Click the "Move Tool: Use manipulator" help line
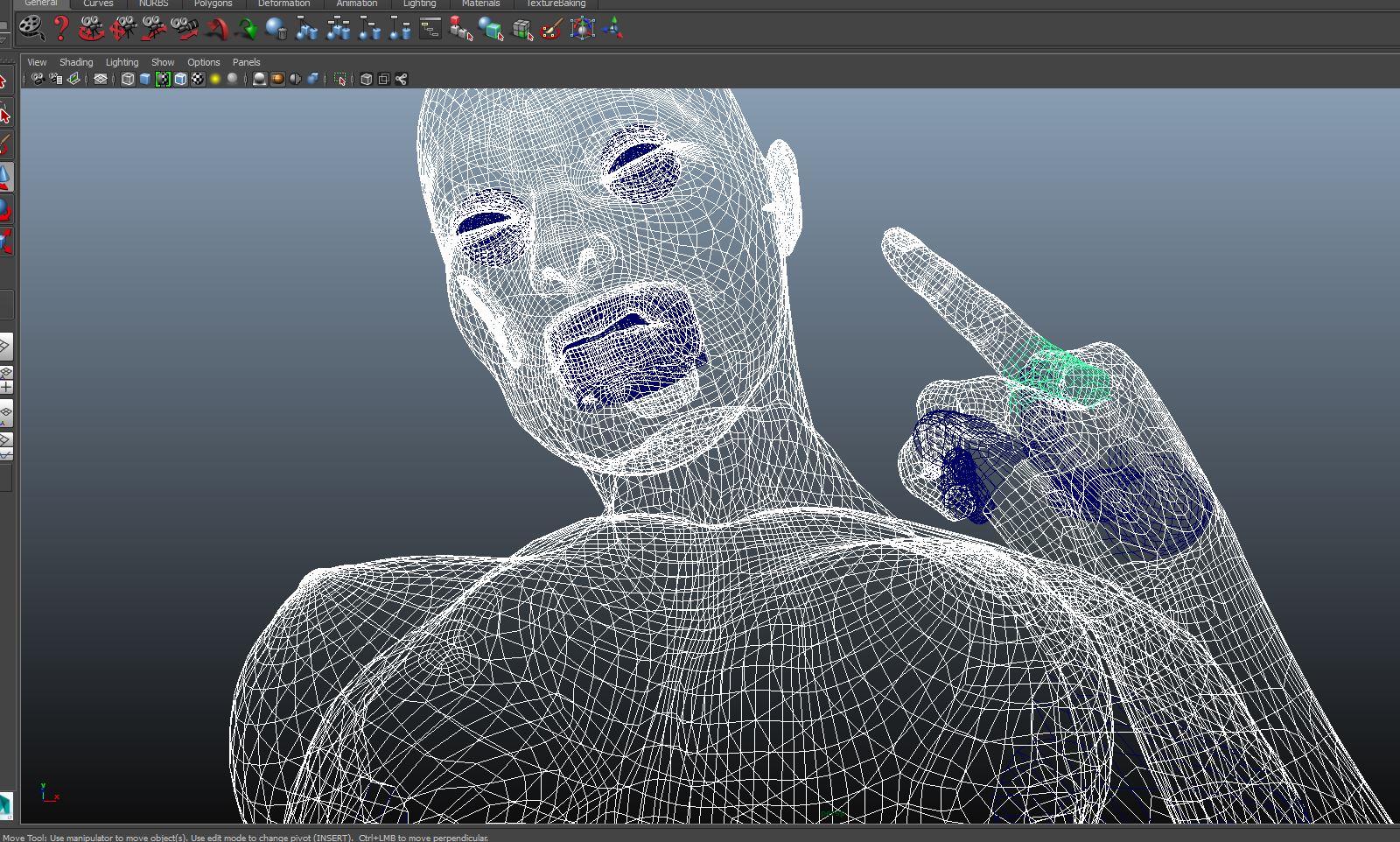The width and height of the screenshot is (1400, 842). tap(245, 838)
